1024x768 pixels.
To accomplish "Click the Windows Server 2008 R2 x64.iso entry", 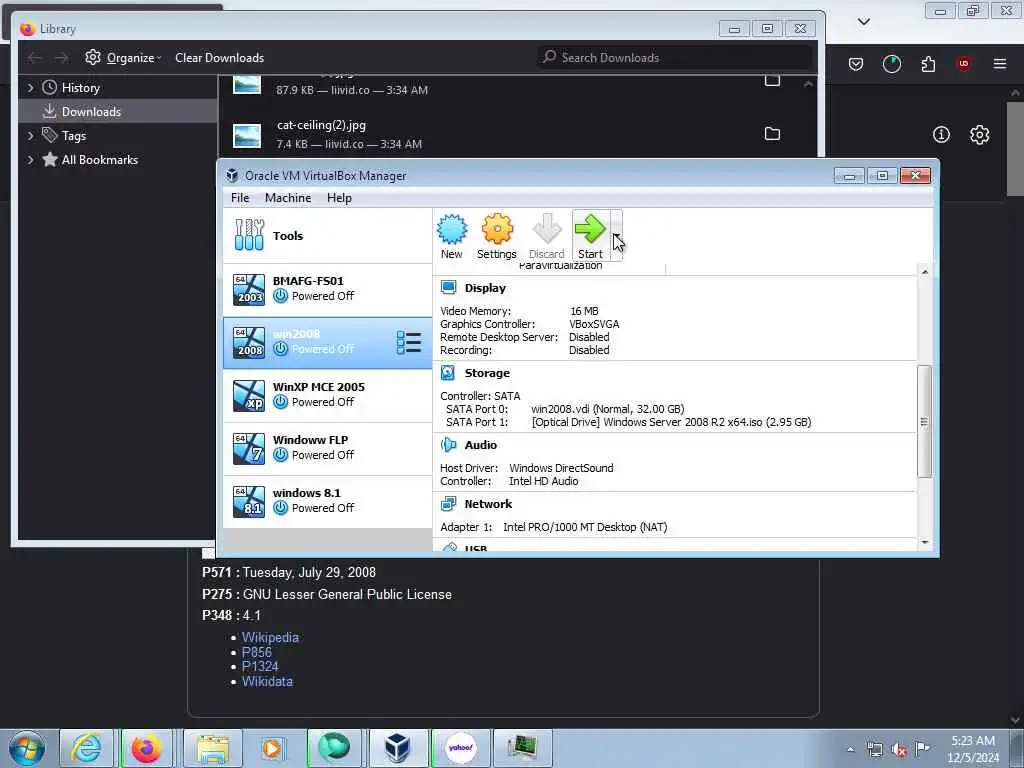I will (x=671, y=422).
